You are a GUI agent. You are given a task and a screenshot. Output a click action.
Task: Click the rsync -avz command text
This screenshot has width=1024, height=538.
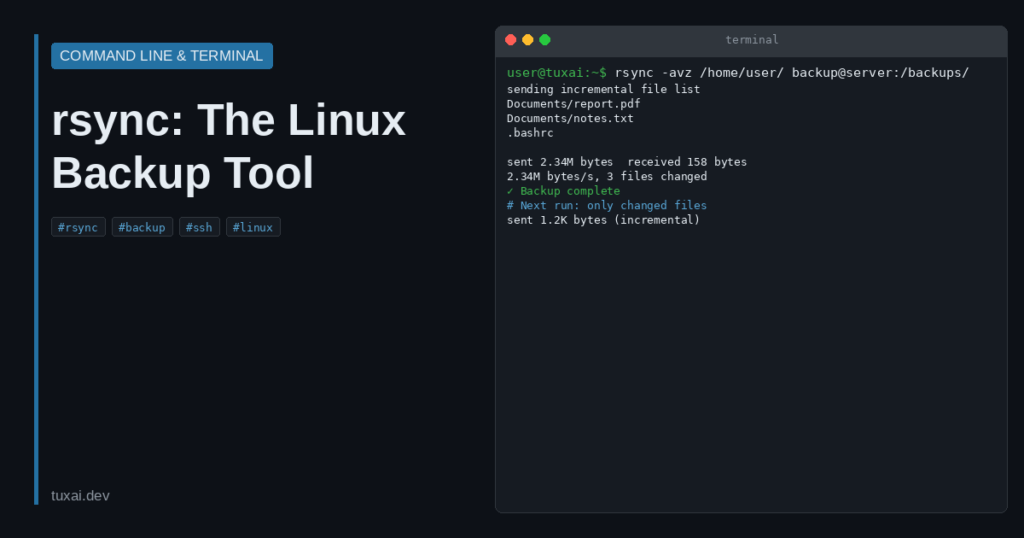792,72
